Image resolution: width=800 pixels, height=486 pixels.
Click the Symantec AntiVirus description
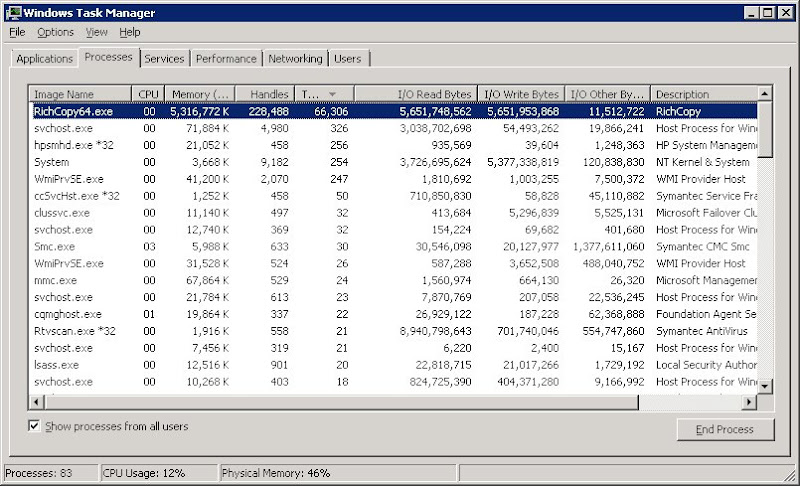click(702, 331)
